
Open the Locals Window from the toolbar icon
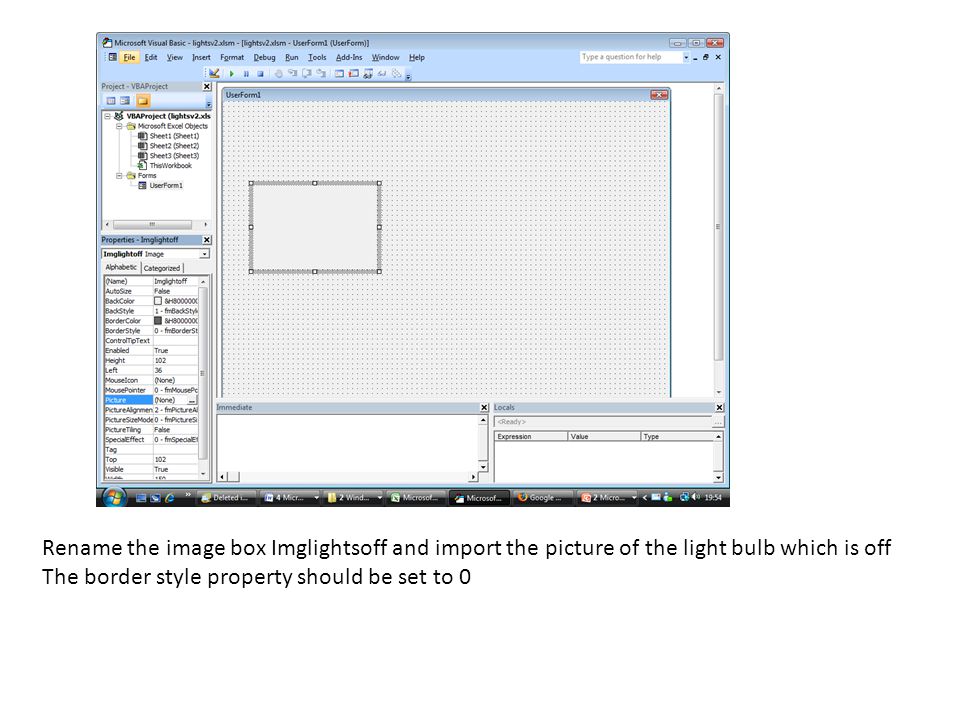pyautogui.click(x=339, y=73)
